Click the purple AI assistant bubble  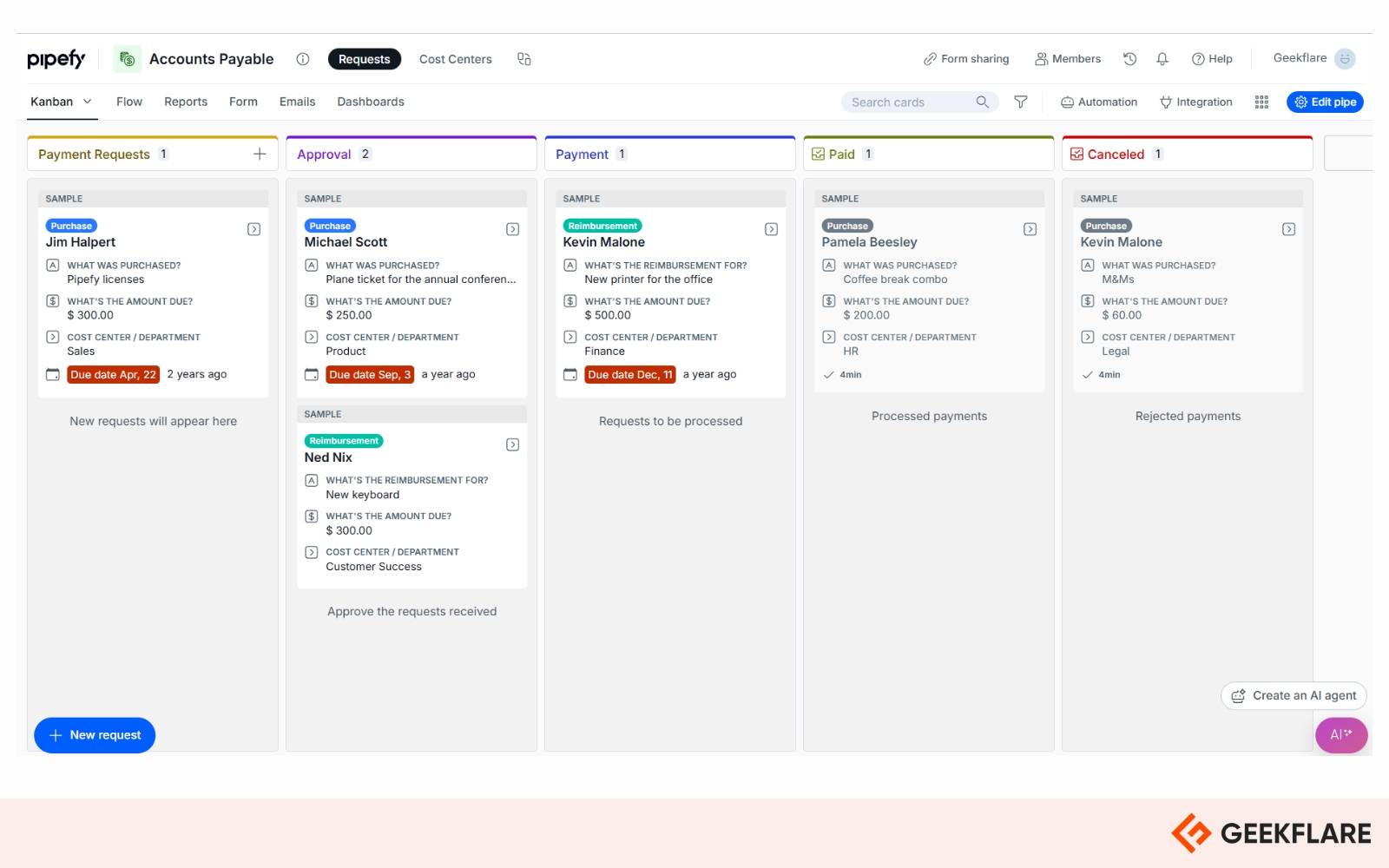pos(1341,735)
